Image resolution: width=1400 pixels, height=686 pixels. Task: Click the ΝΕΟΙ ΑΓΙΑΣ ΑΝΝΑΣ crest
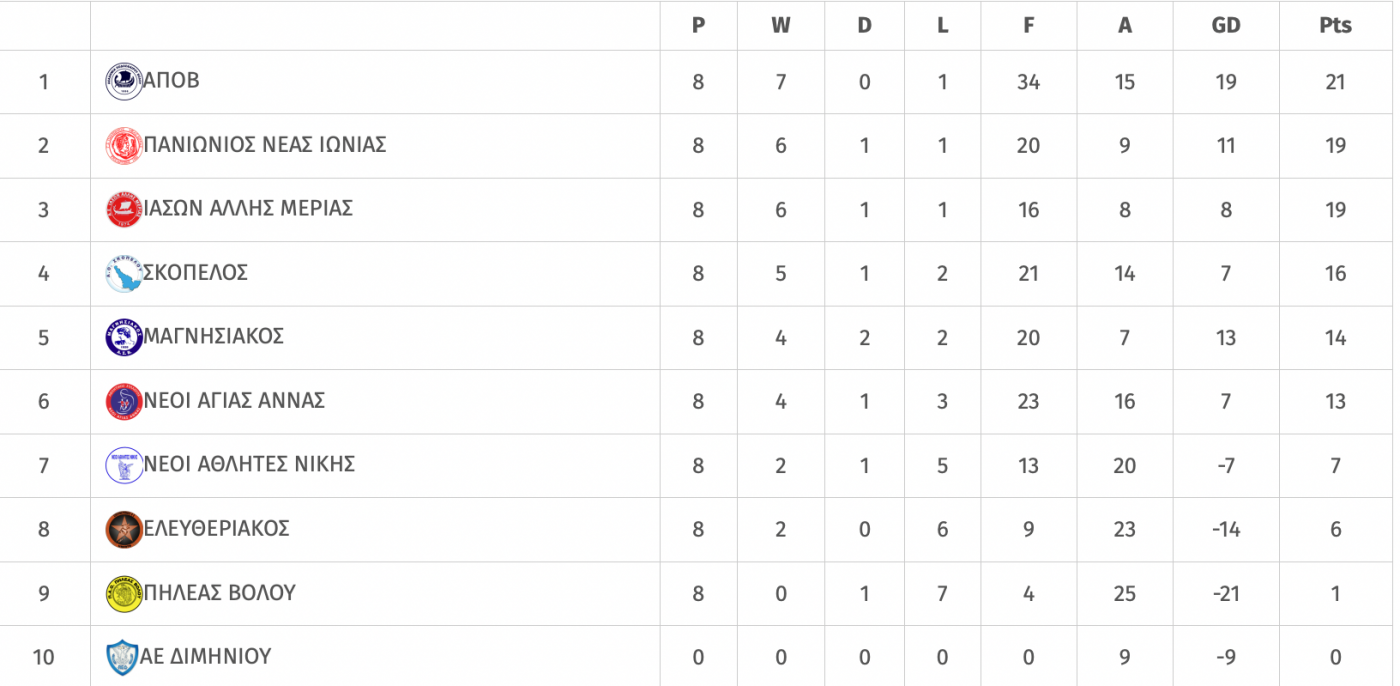124,401
